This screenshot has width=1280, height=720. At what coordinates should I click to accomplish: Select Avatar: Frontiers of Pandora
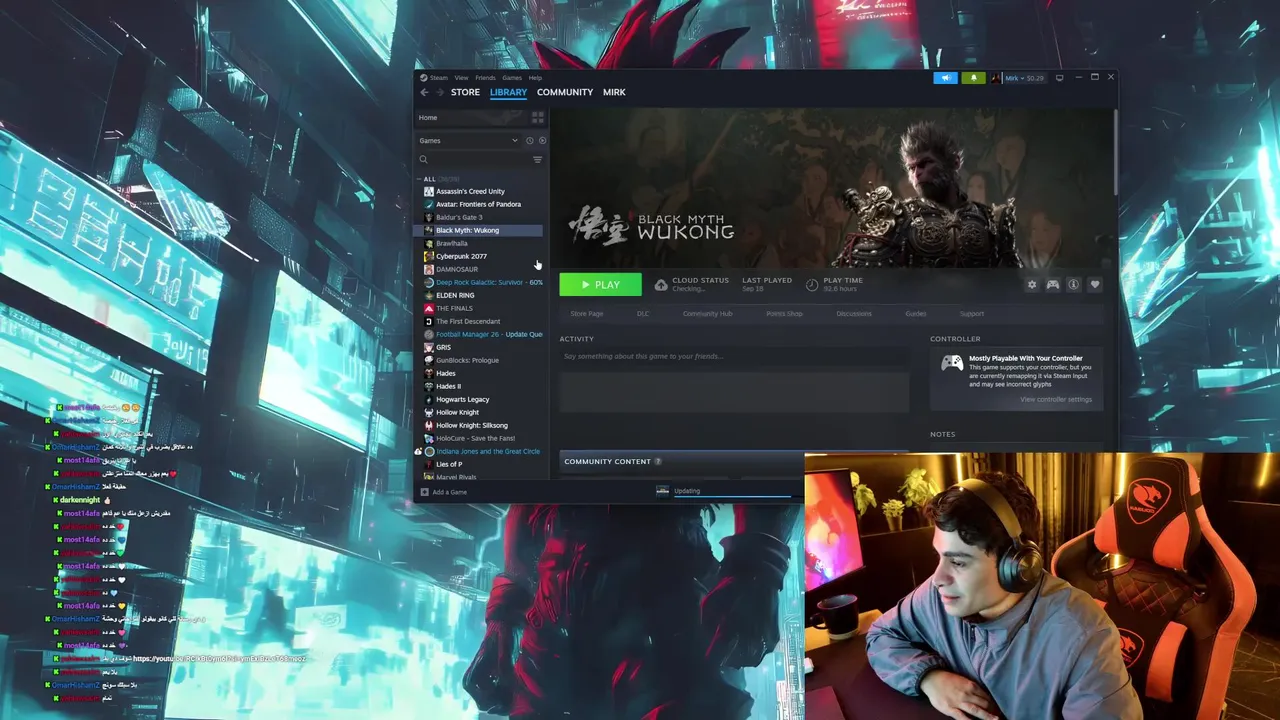478,204
